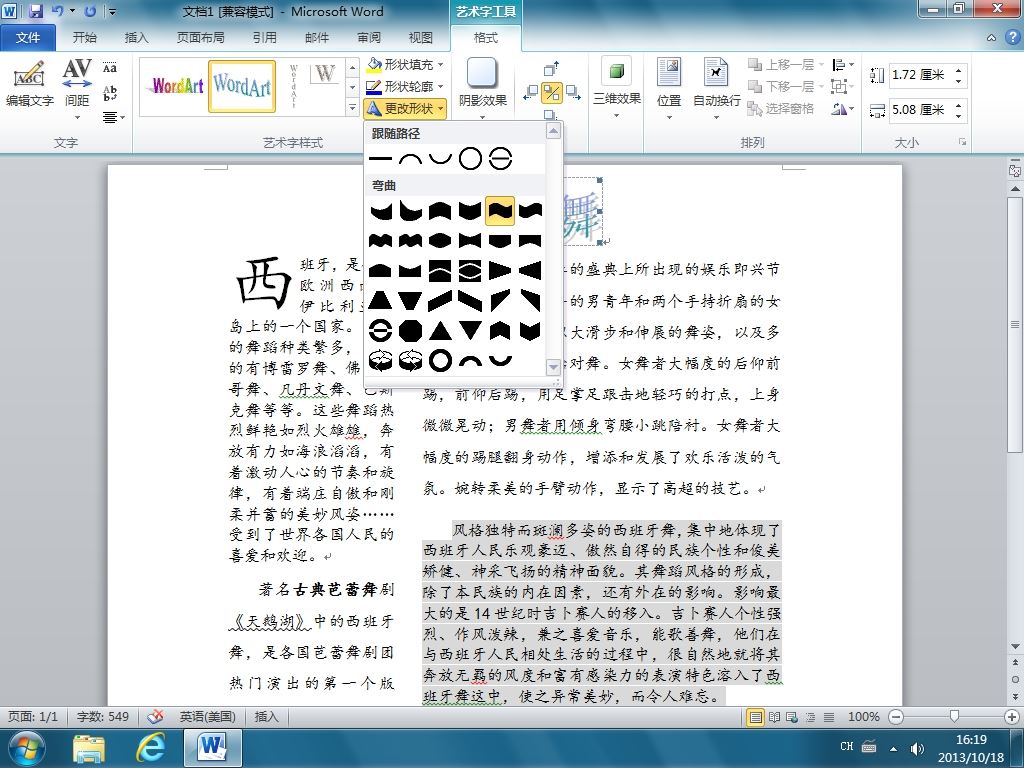Screen dimensions: 1024x768
Task: Open Shape Outline (形状轮廓) dropdown
Action: [405, 86]
